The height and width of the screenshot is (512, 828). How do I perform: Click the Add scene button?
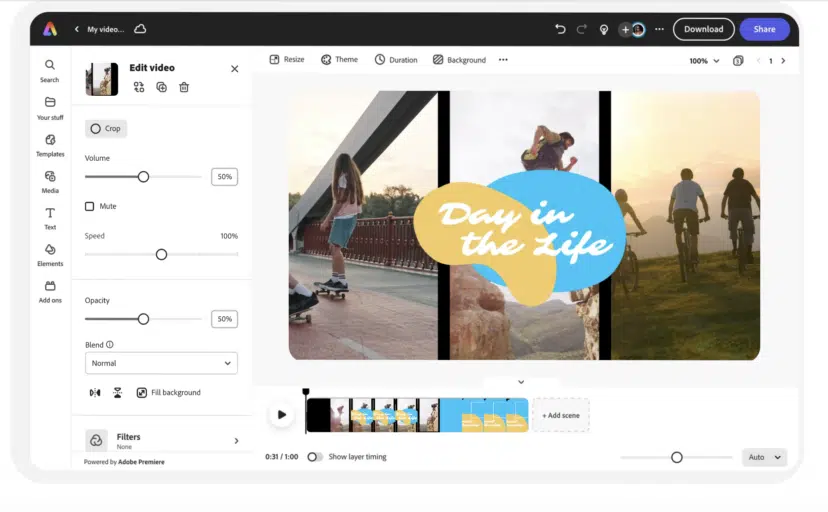coord(560,415)
